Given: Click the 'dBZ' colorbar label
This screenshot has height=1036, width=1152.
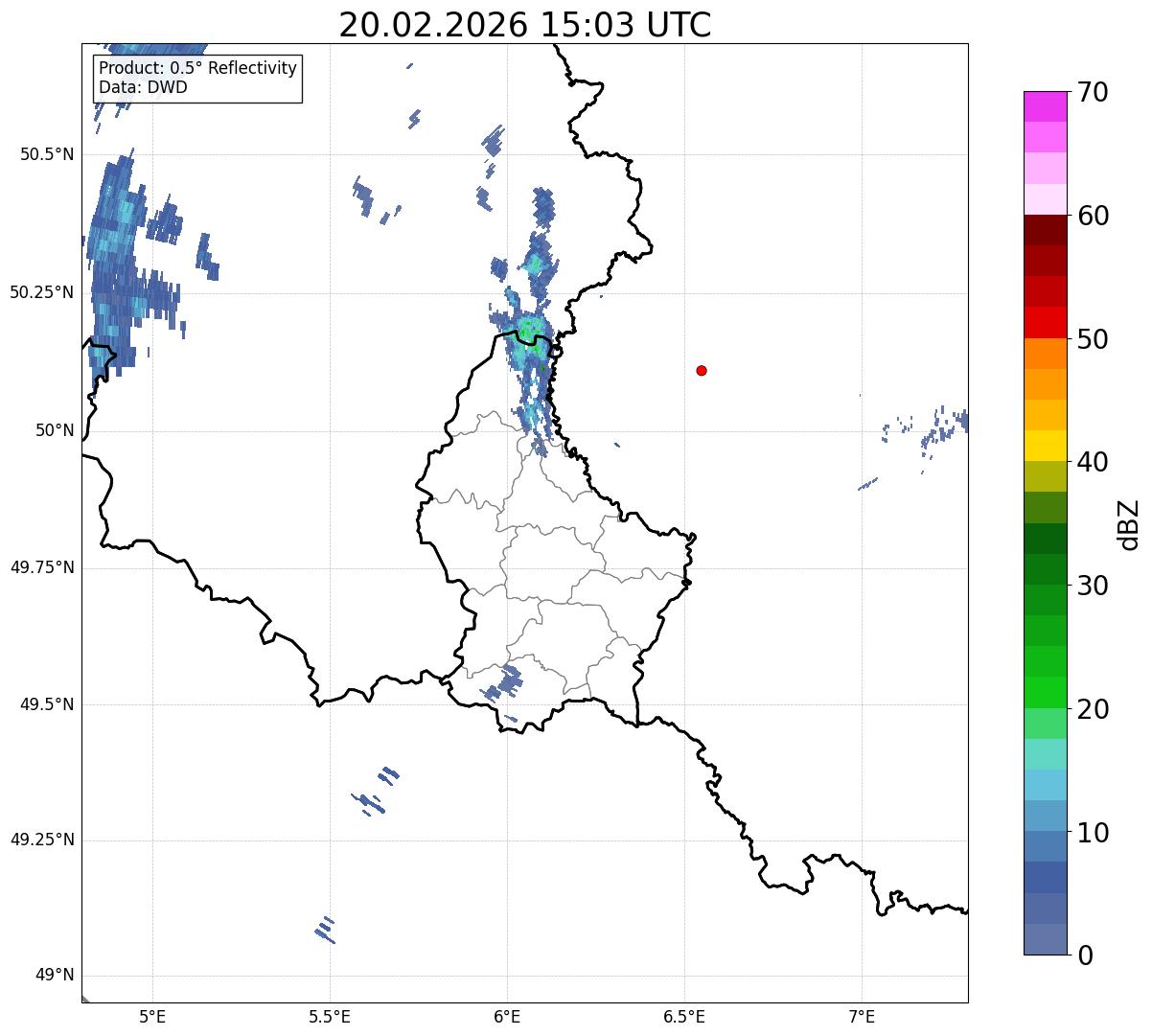Looking at the screenshot, I should click(1129, 523).
